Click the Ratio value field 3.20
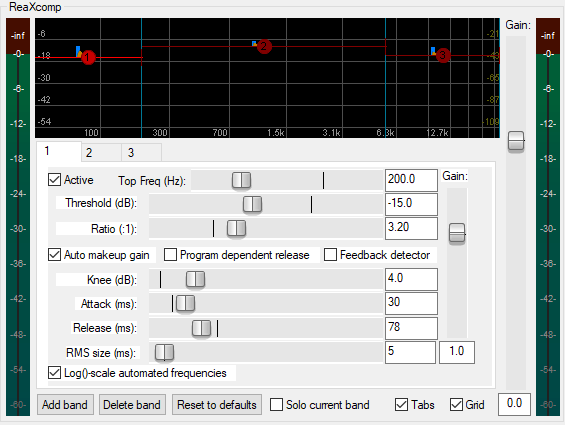This screenshot has height=425, width=565. pos(411,228)
